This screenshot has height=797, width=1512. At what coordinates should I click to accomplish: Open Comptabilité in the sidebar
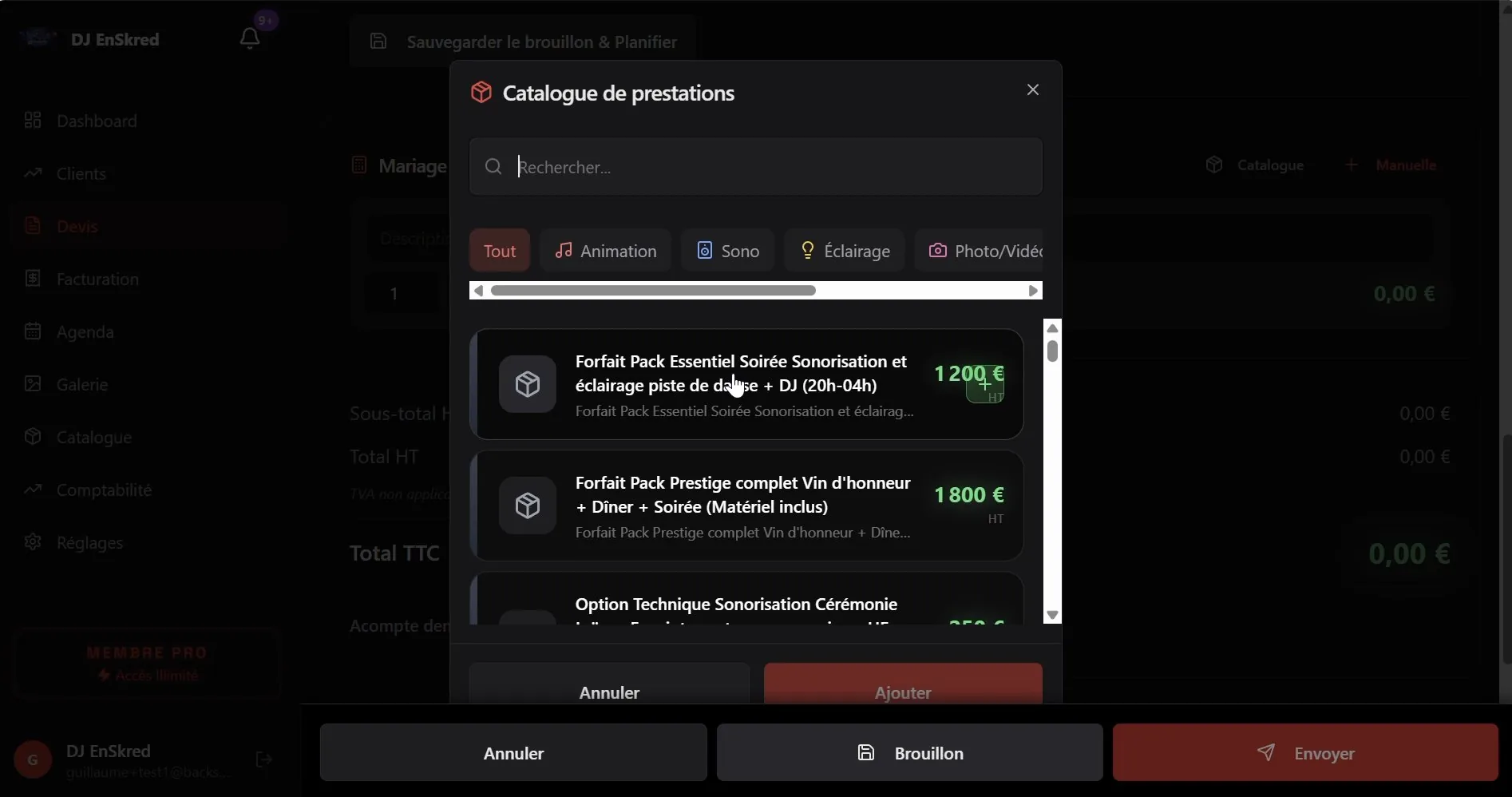click(149, 490)
